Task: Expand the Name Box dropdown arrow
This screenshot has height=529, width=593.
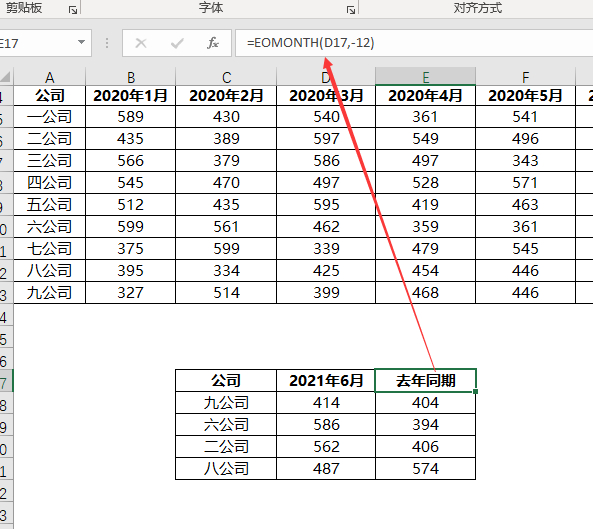Action: click(x=81, y=42)
